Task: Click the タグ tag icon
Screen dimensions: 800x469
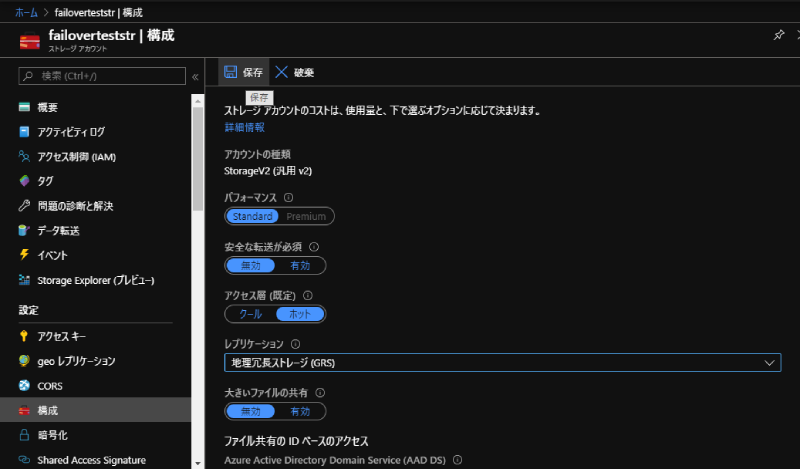Action: 24,181
